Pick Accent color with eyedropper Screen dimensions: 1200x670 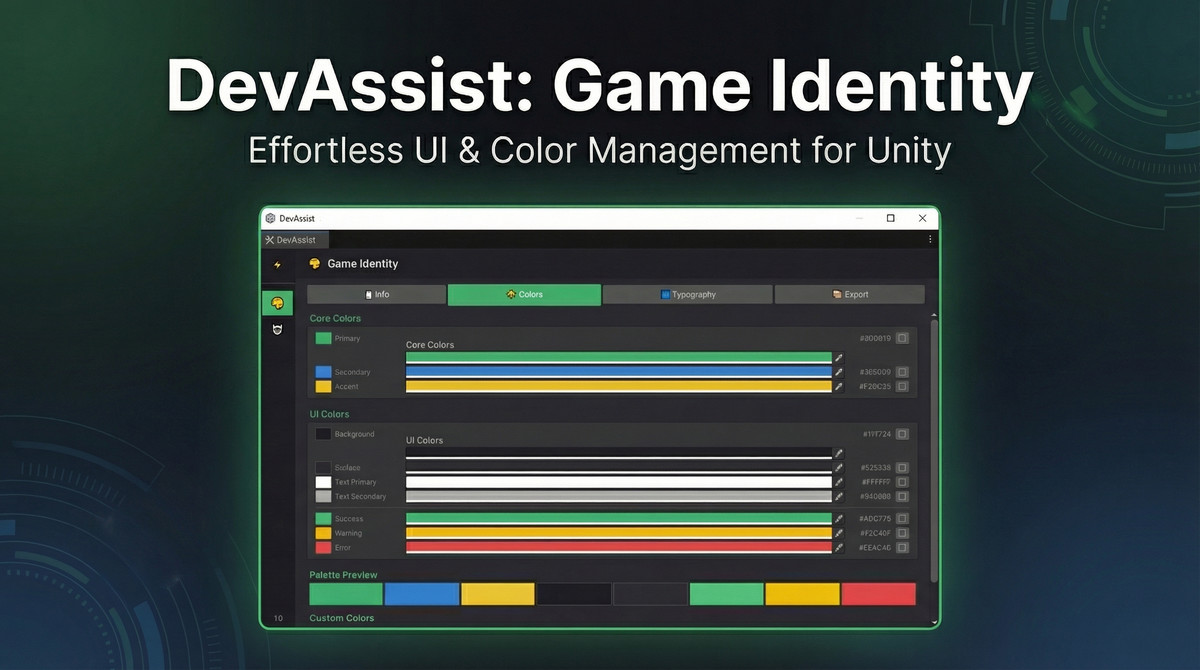(x=839, y=386)
